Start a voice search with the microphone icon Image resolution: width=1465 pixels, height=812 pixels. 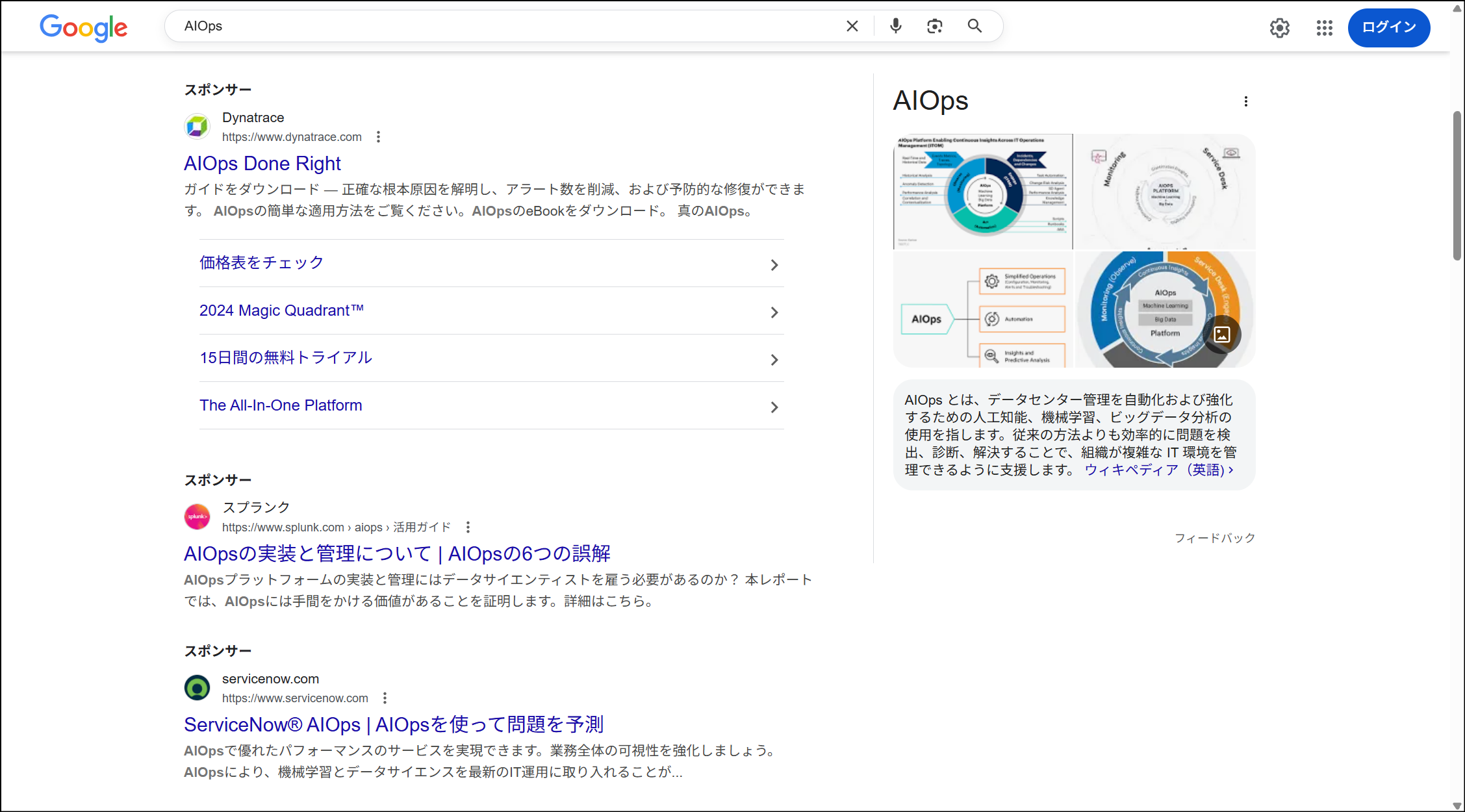(x=896, y=26)
